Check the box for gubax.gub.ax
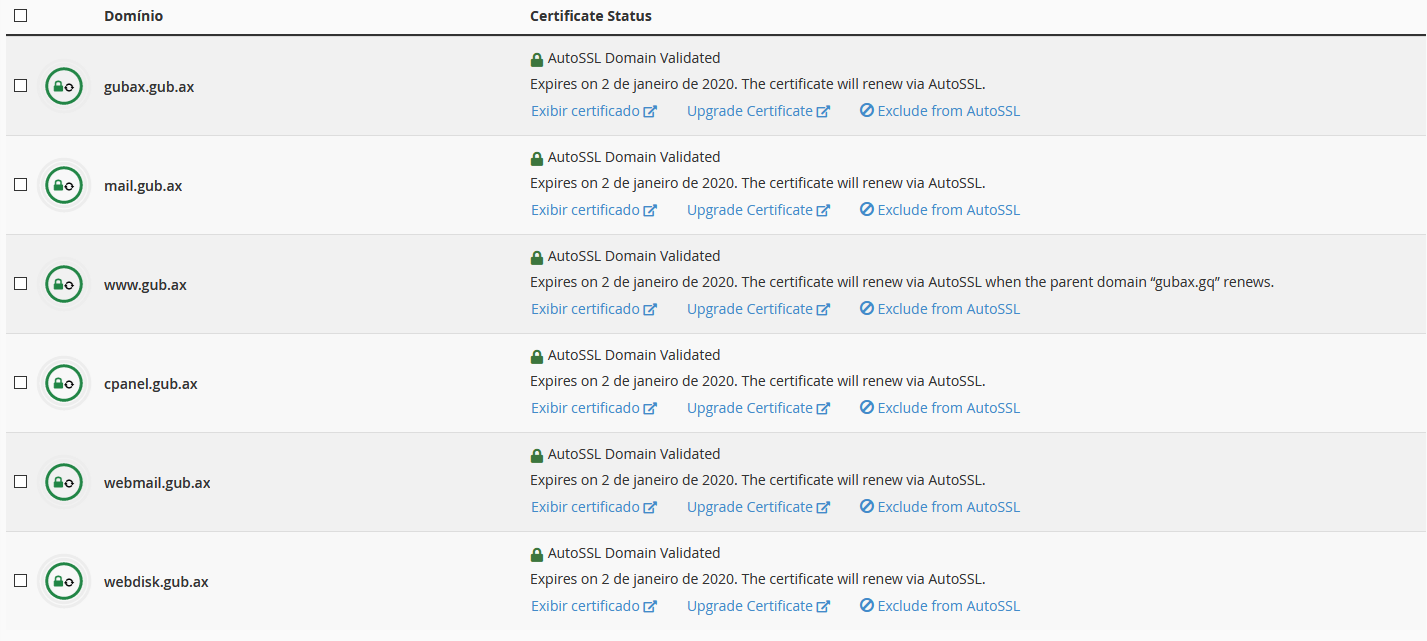This screenshot has height=641, width=1427. click(21, 86)
